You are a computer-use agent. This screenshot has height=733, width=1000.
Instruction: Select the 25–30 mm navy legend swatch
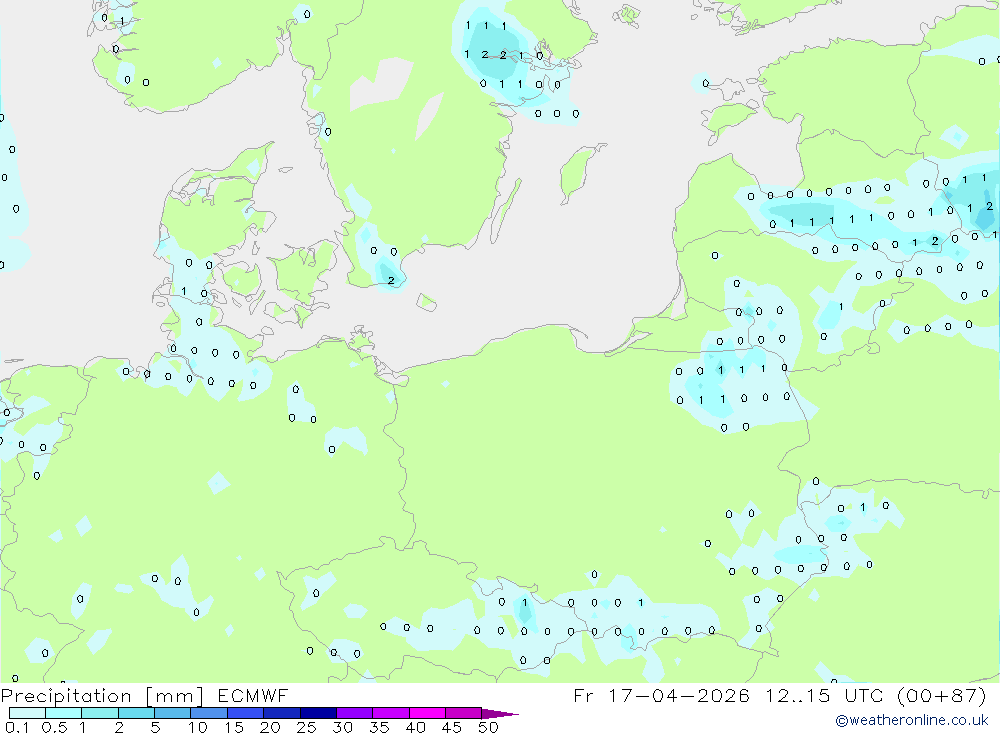point(318,713)
